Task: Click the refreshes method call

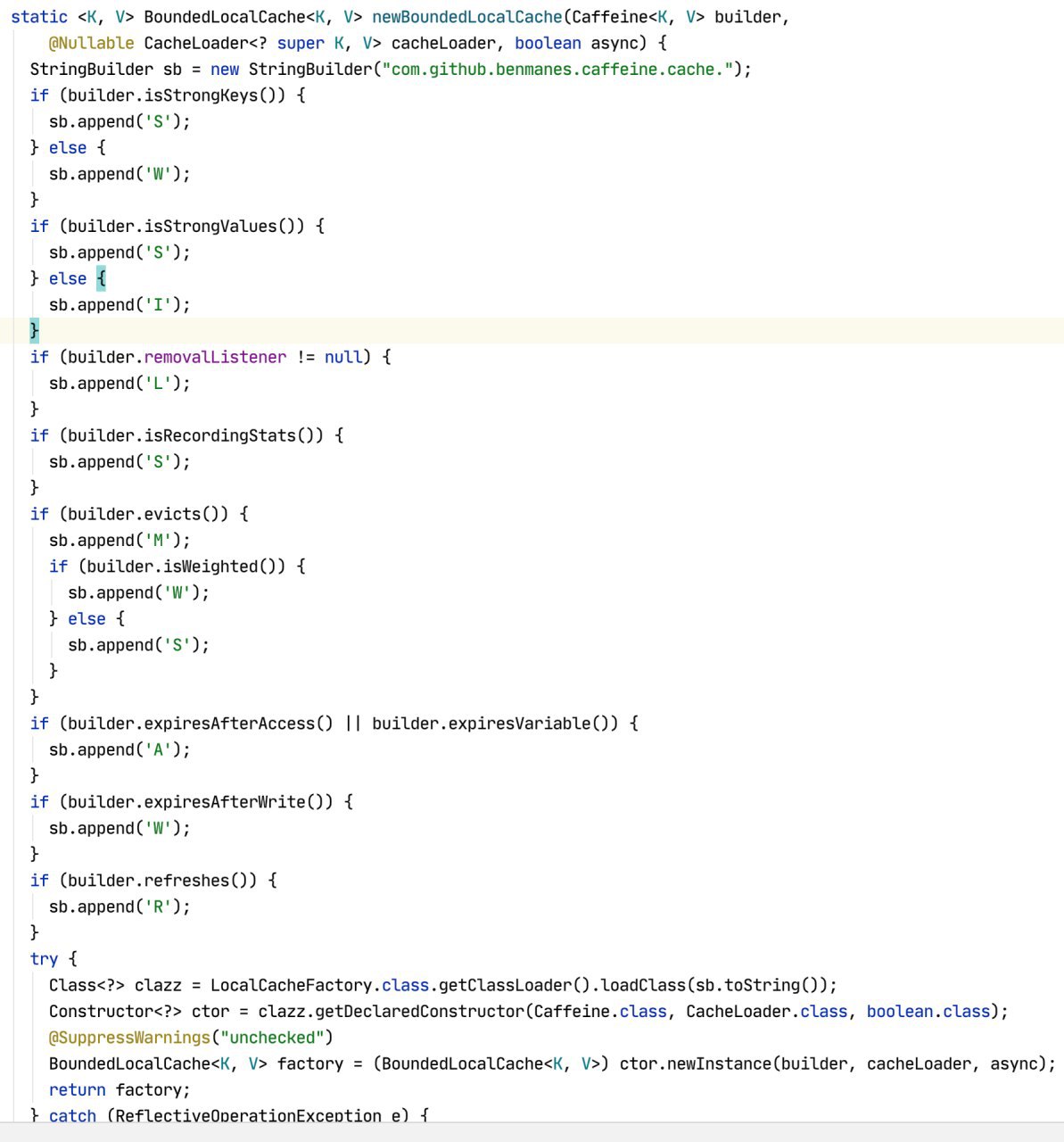Action: tap(187, 881)
